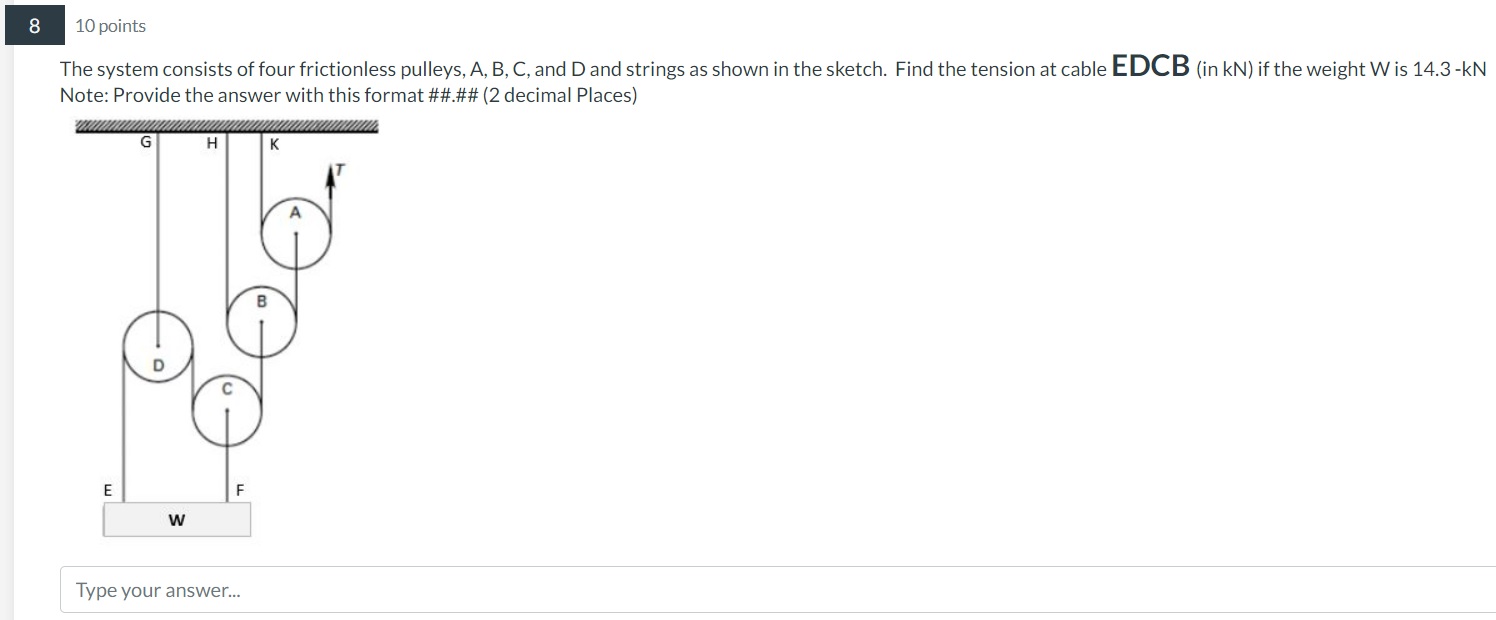Click pulley C in the diagram
Screen dimensions: 1496x620
tap(227, 408)
